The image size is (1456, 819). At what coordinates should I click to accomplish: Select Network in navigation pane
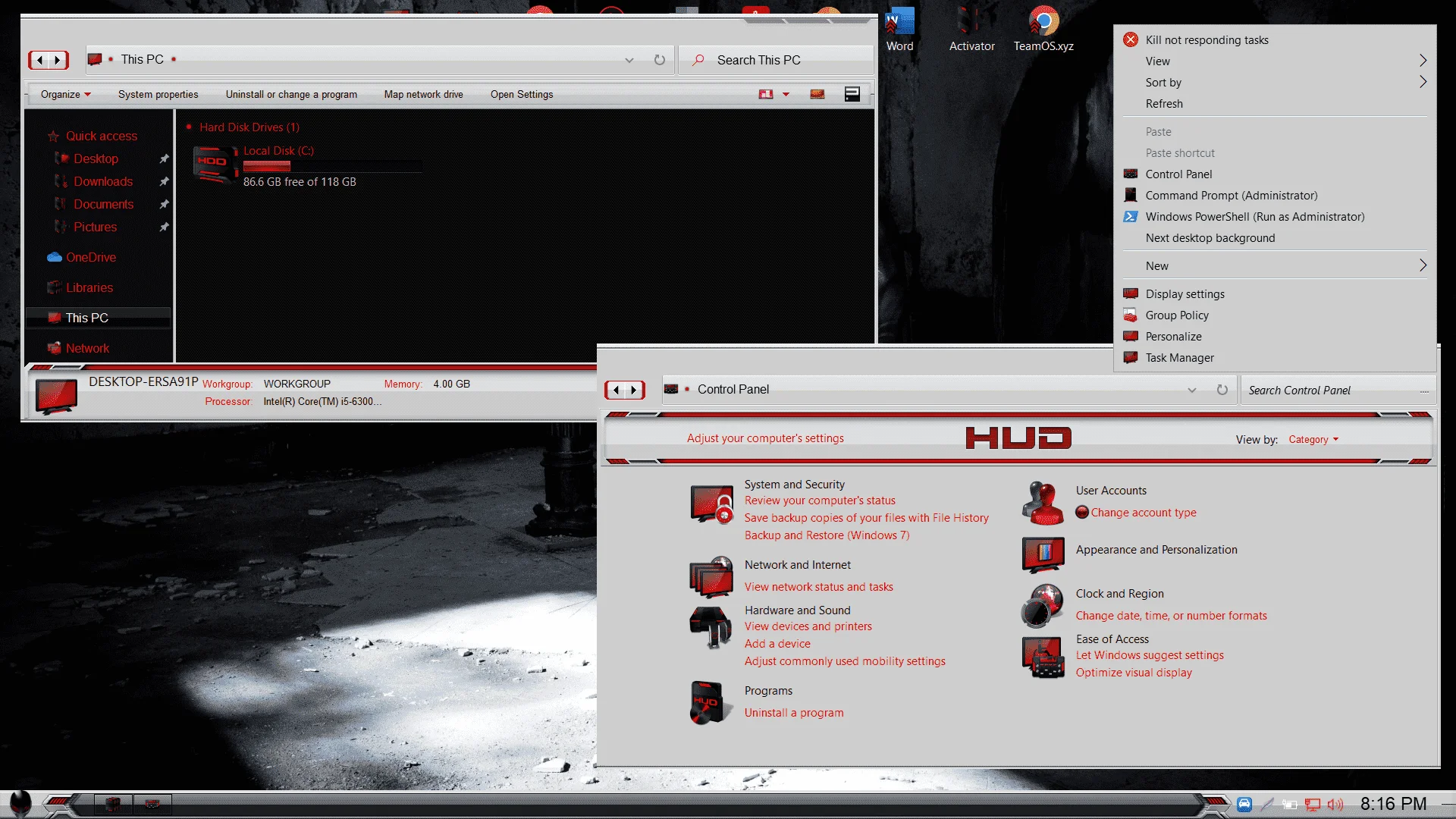[x=87, y=348]
